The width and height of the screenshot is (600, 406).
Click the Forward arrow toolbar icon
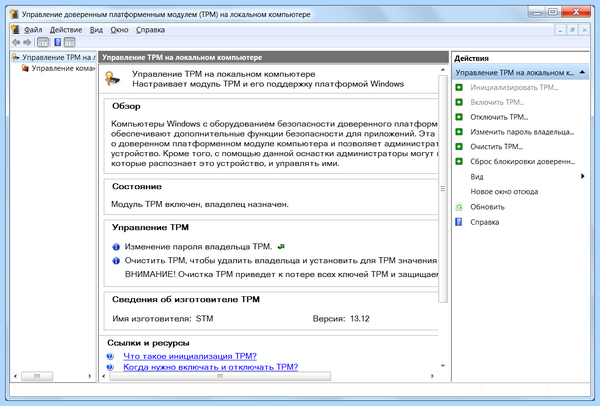pyautogui.click(x=27, y=42)
